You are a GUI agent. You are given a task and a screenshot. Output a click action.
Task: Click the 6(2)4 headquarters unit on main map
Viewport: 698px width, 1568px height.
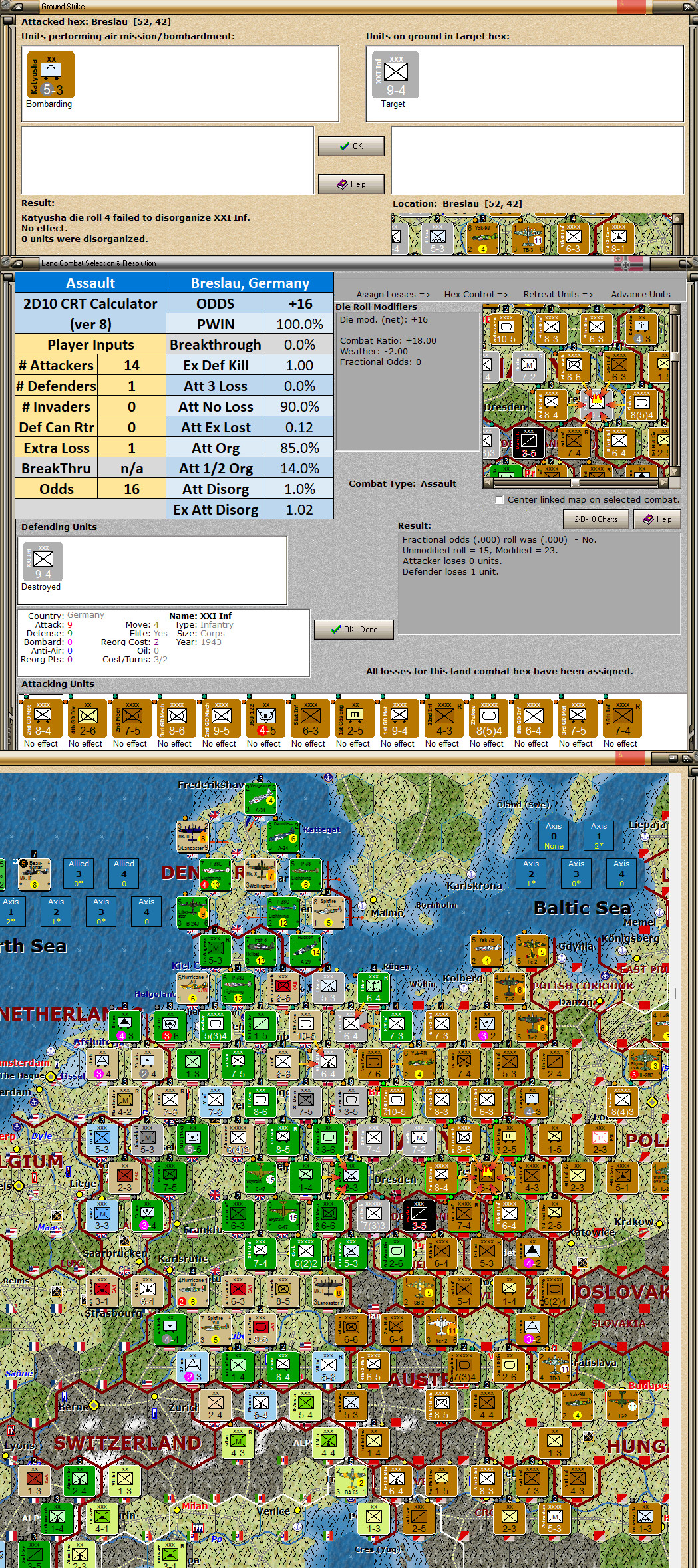click(x=555, y=1291)
